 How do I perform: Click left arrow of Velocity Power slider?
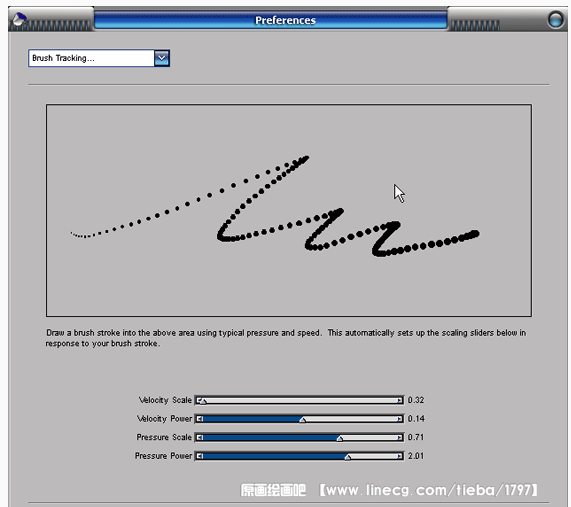pyautogui.click(x=199, y=419)
